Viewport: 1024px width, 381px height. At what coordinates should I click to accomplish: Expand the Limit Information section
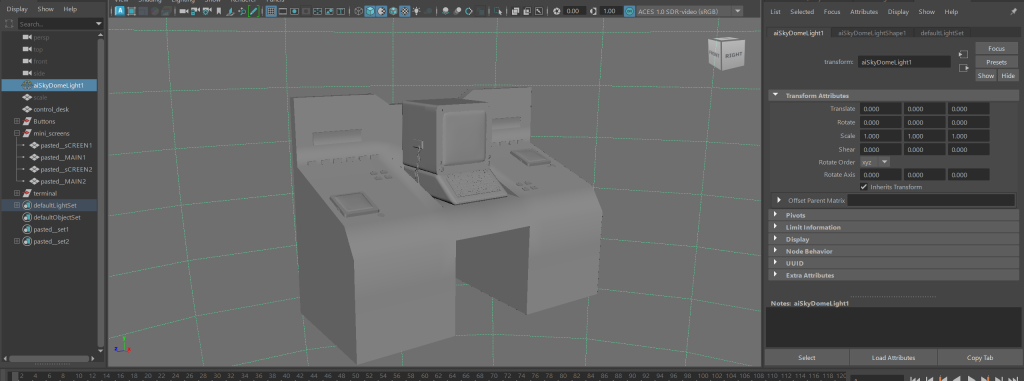tap(776, 227)
